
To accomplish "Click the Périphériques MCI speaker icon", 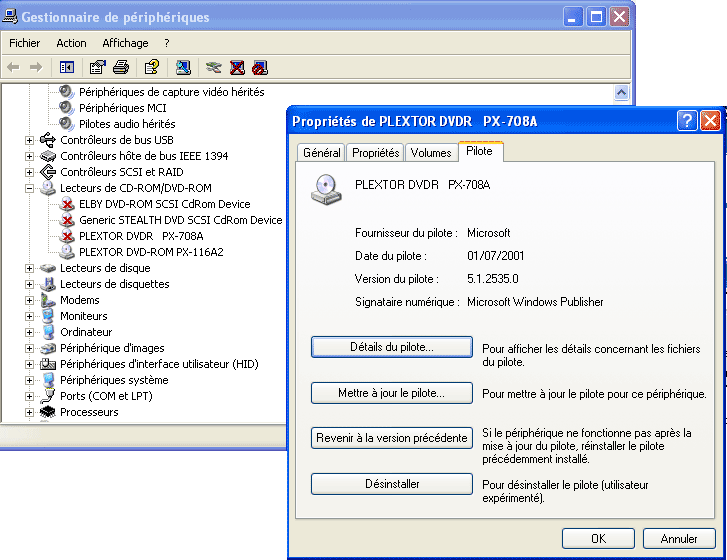I will 67,108.
